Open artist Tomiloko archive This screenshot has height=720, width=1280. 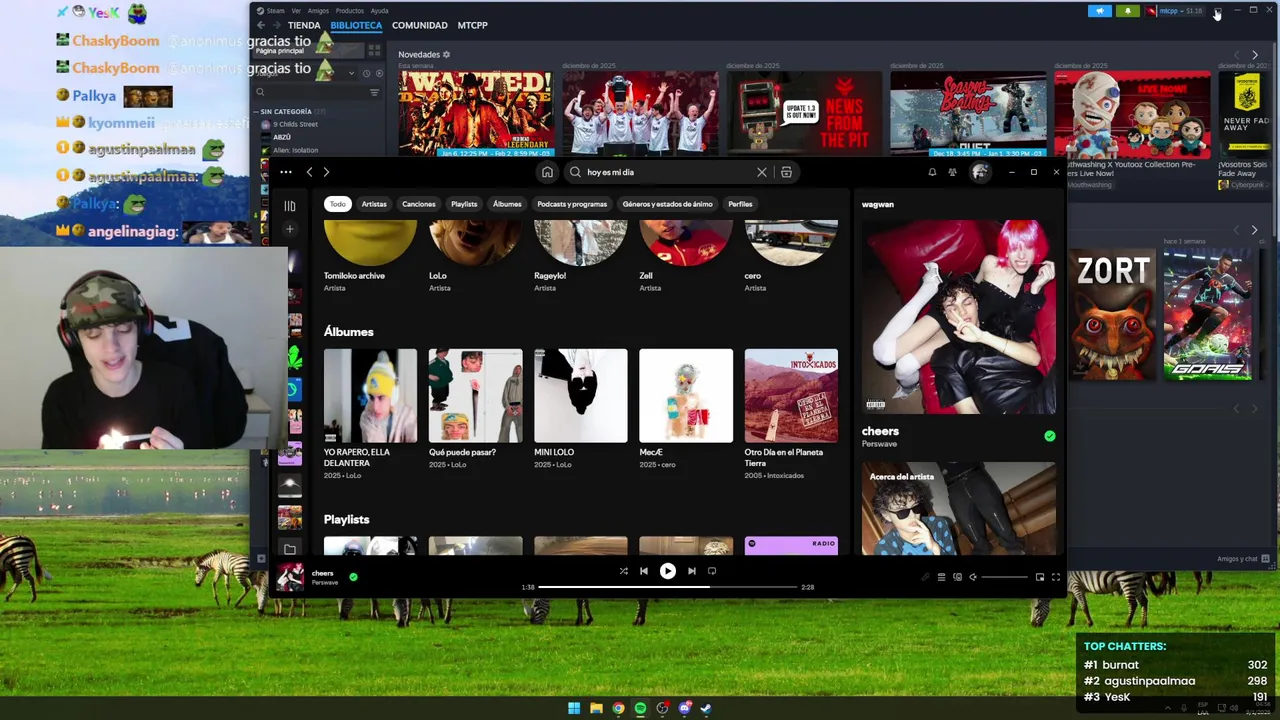pyautogui.click(x=370, y=244)
